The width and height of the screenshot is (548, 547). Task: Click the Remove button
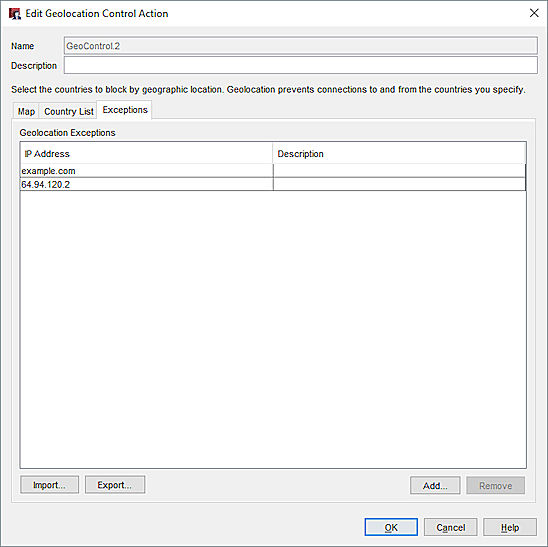click(496, 485)
